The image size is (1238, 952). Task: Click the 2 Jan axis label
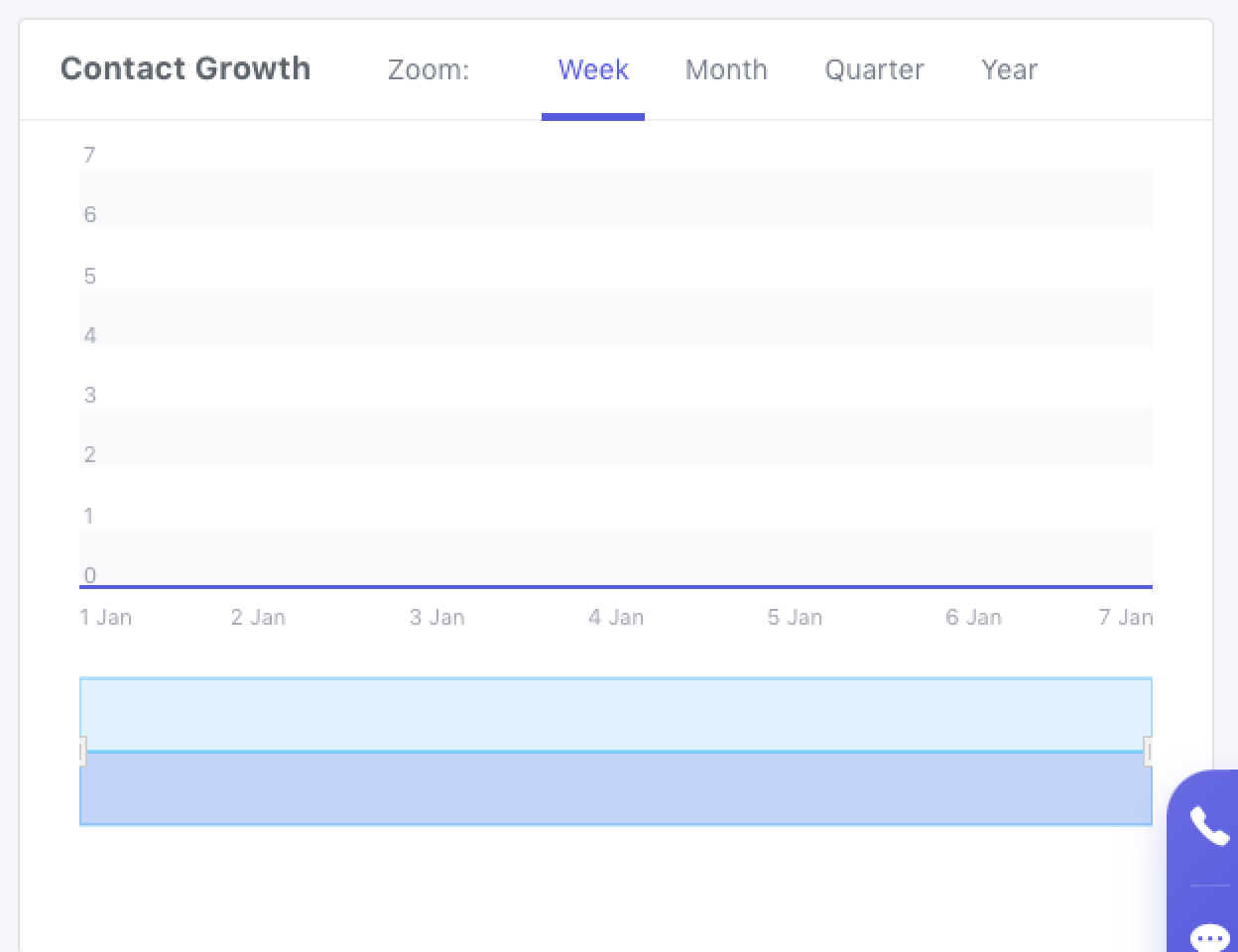[x=258, y=618]
